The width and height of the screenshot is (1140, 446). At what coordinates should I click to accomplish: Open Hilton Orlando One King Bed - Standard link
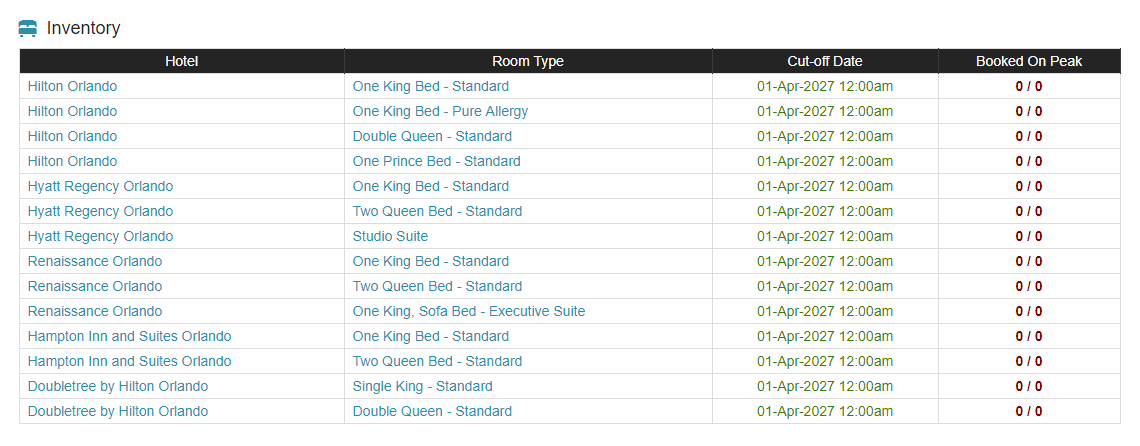coord(430,87)
